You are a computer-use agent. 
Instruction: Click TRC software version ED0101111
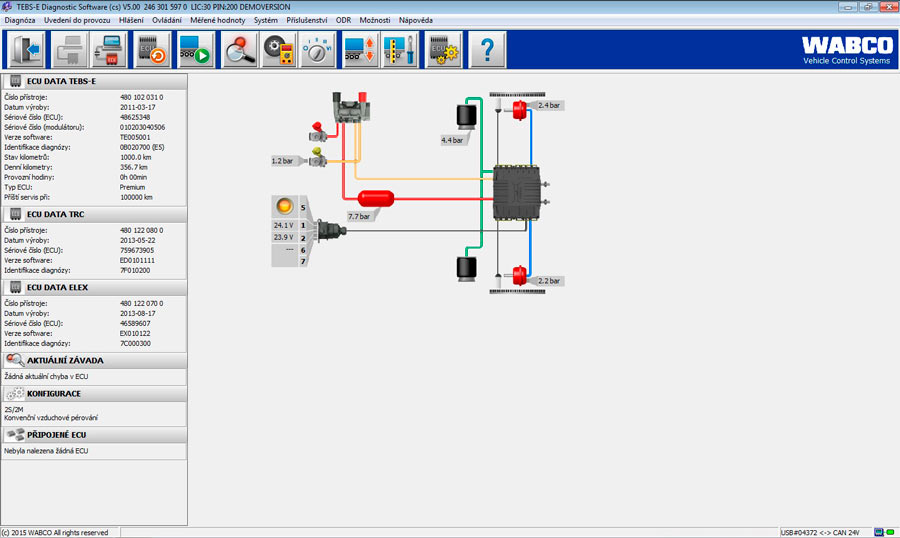137,260
